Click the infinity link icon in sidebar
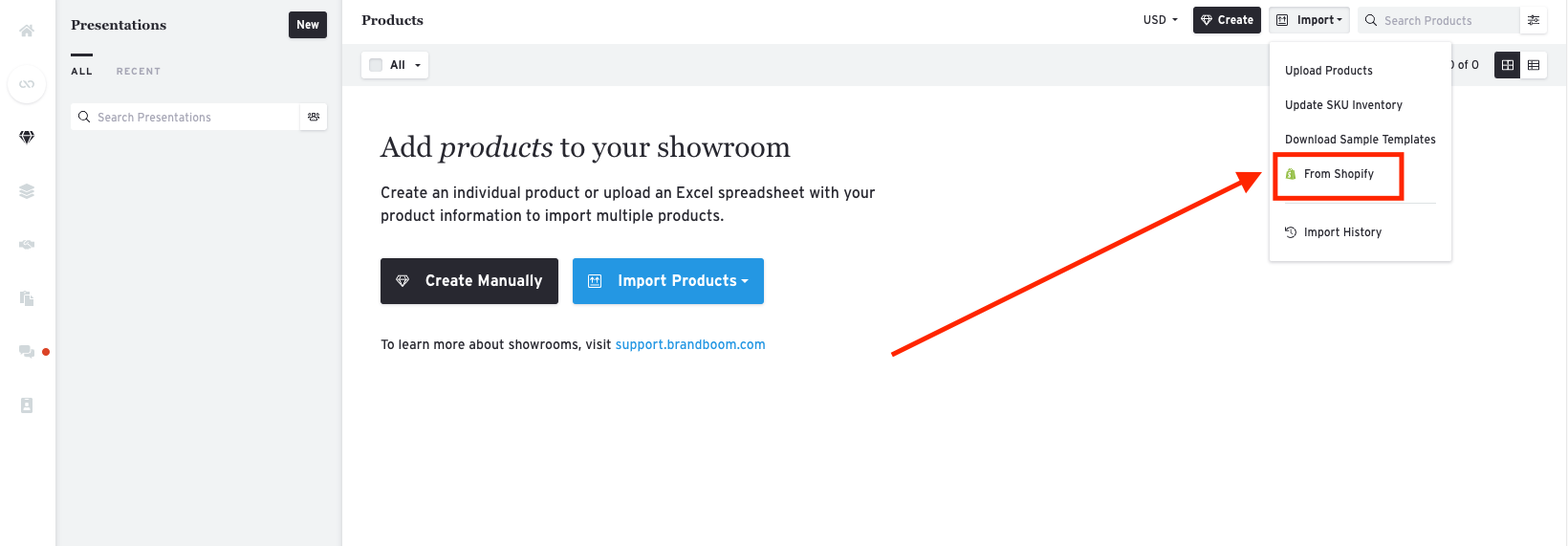The width and height of the screenshot is (1568, 546). (x=27, y=84)
